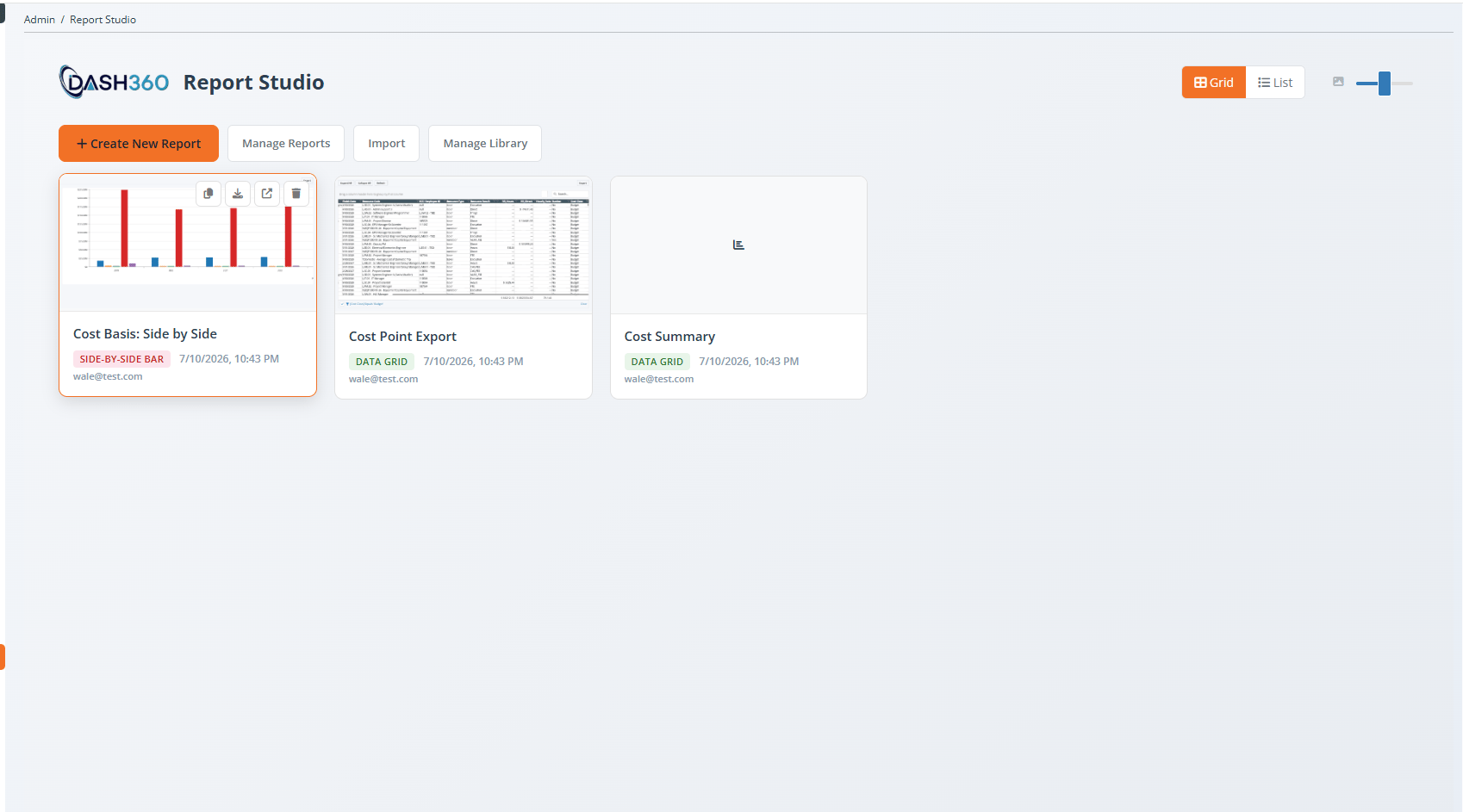Switch to List view
Screen dimensions: 1463x812
[1275, 83]
